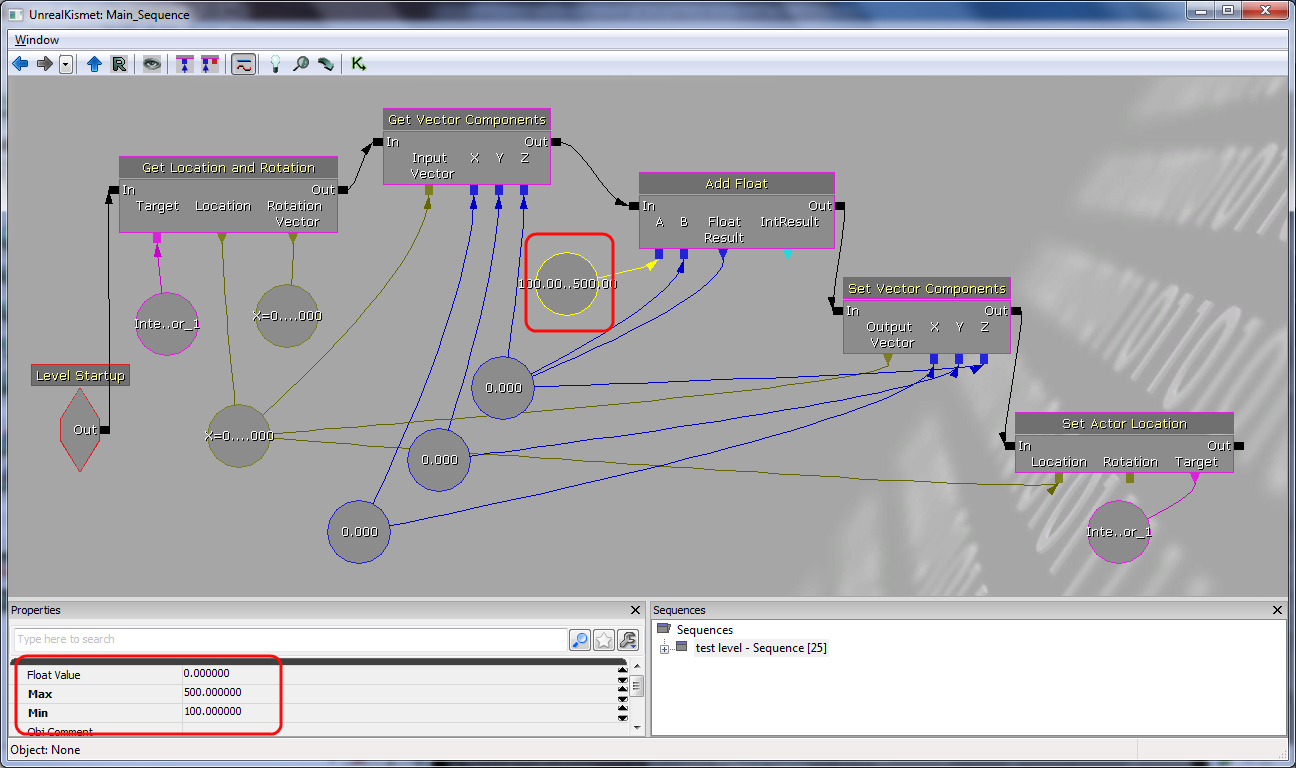
Task: Select test level - Sequence [25] item
Action: (x=761, y=648)
